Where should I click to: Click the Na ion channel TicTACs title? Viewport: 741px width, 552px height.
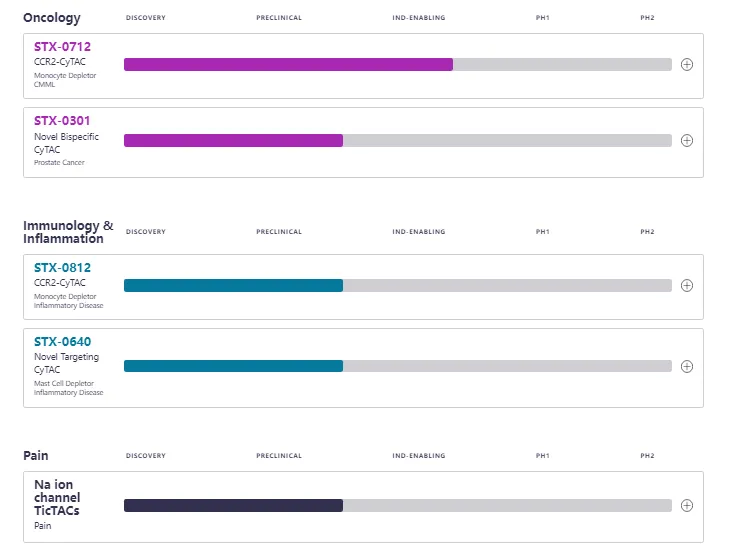click(x=58, y=497)
